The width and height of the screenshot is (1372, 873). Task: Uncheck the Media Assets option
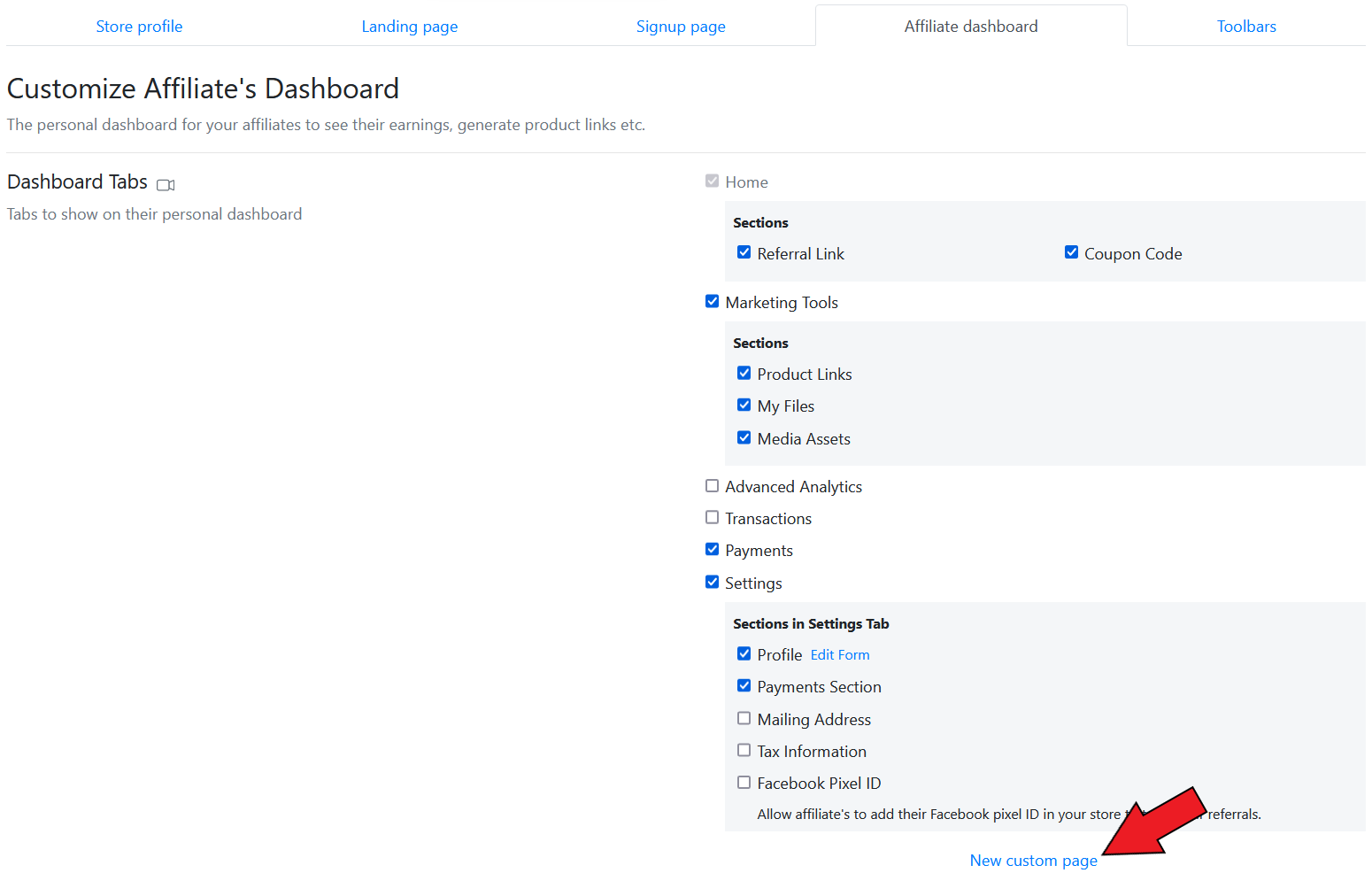pos(744,437)
